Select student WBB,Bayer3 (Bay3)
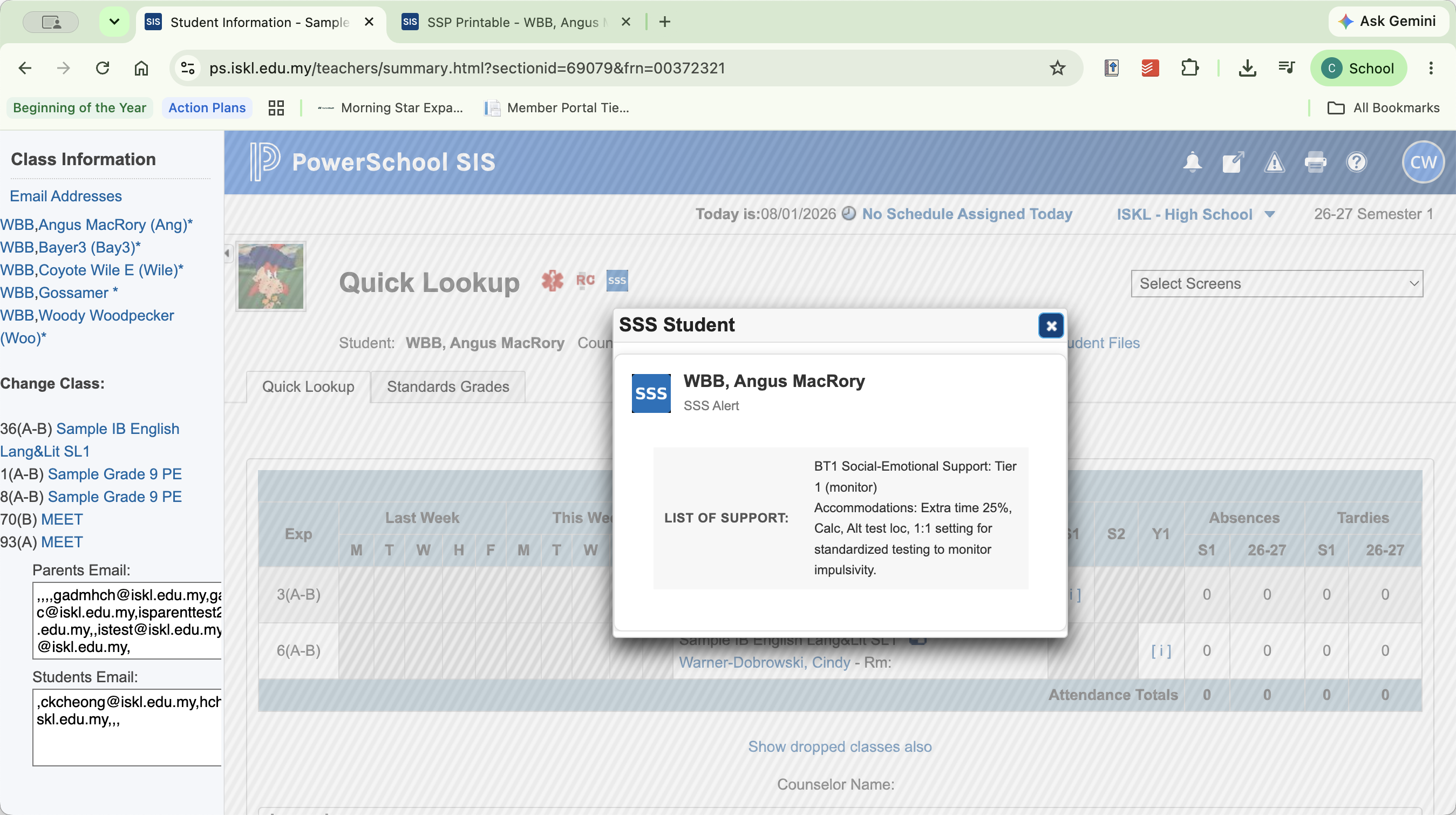The height and width of the screenshot is (815, 1456). (x=70, y=248)
